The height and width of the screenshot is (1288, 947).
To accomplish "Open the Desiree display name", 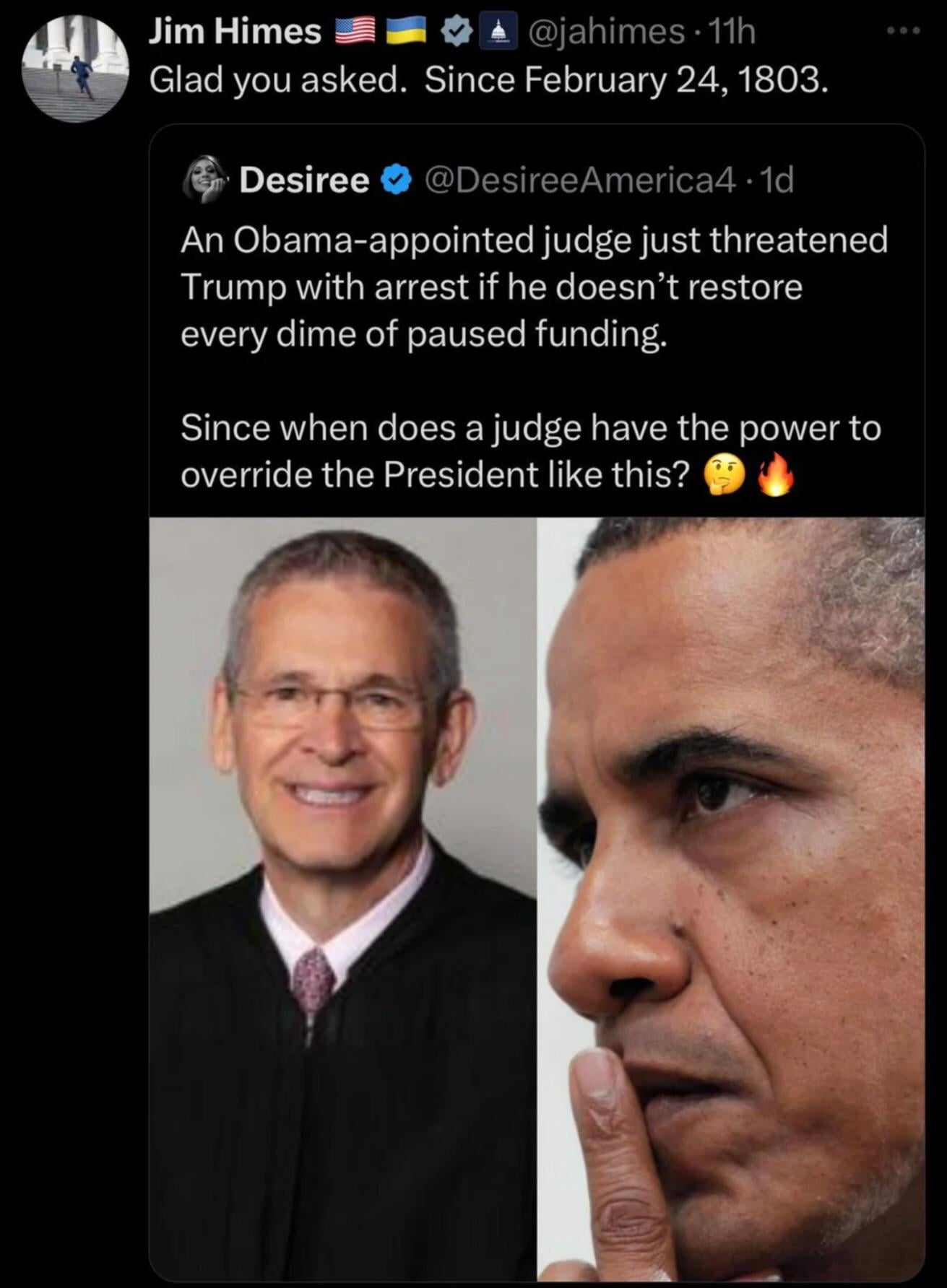I will pos(304,180).
